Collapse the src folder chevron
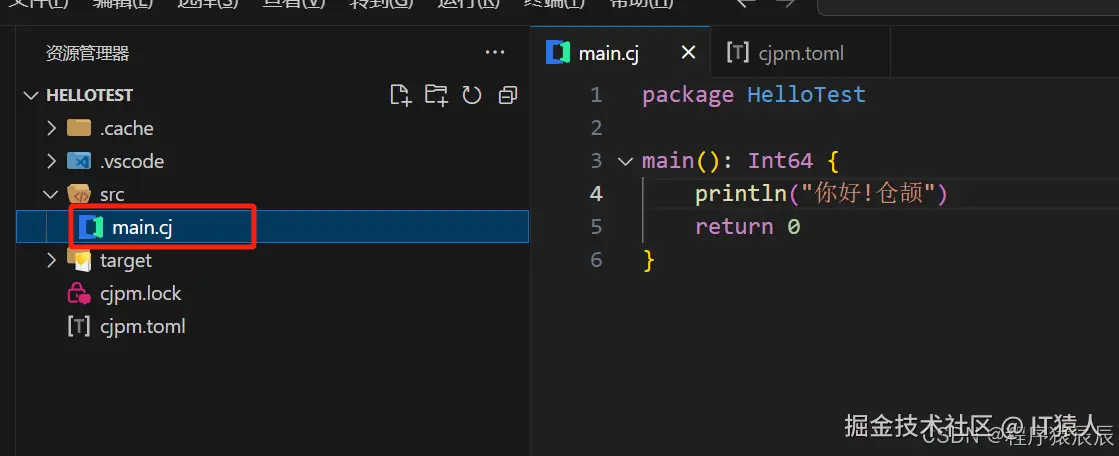1119x456 pixels. (52, 194)
